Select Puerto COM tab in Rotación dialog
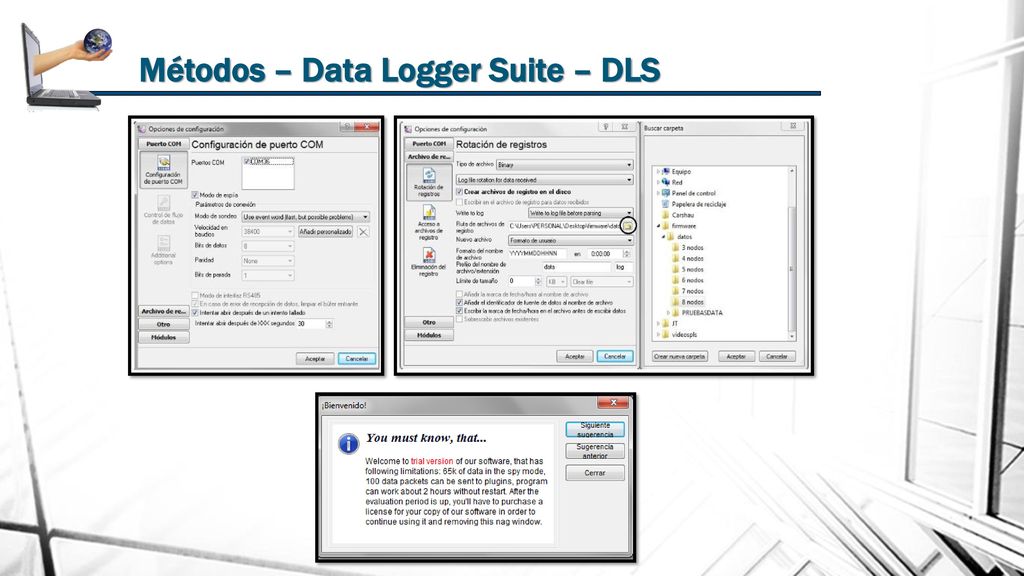The height and width of the screenshot is (576, 1024). pyautogui.click(x=429, y=144)
